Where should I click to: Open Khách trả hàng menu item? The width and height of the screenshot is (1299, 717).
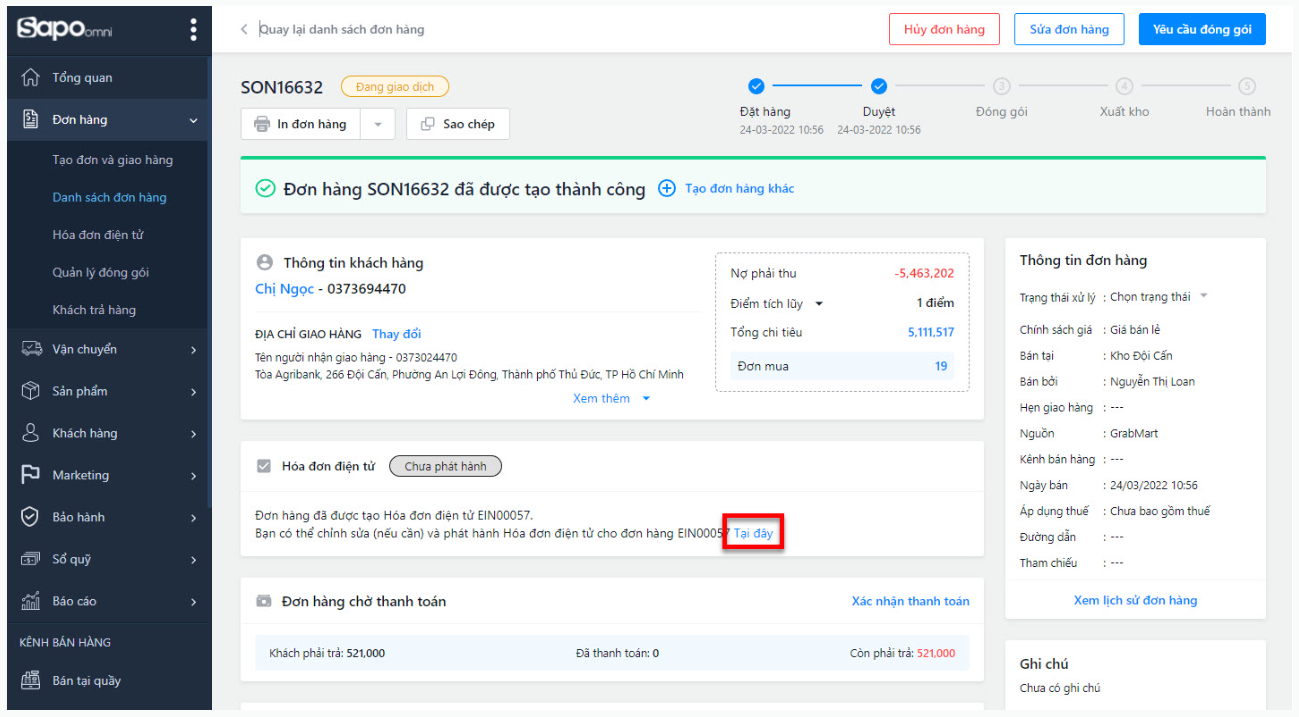(94, 310)
